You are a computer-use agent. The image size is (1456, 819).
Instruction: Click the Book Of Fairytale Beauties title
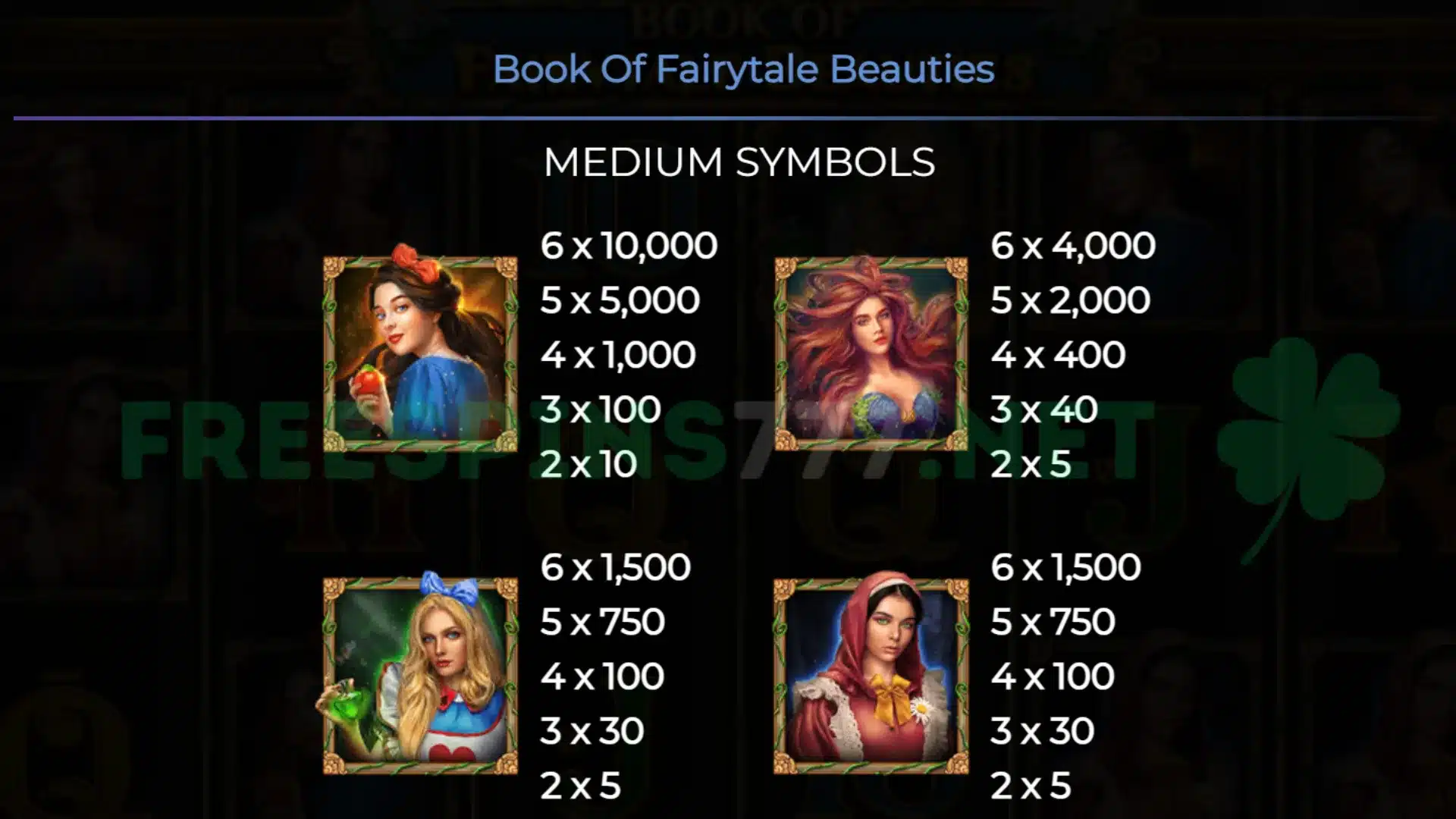pyautogui.click(x=743, y=69)
